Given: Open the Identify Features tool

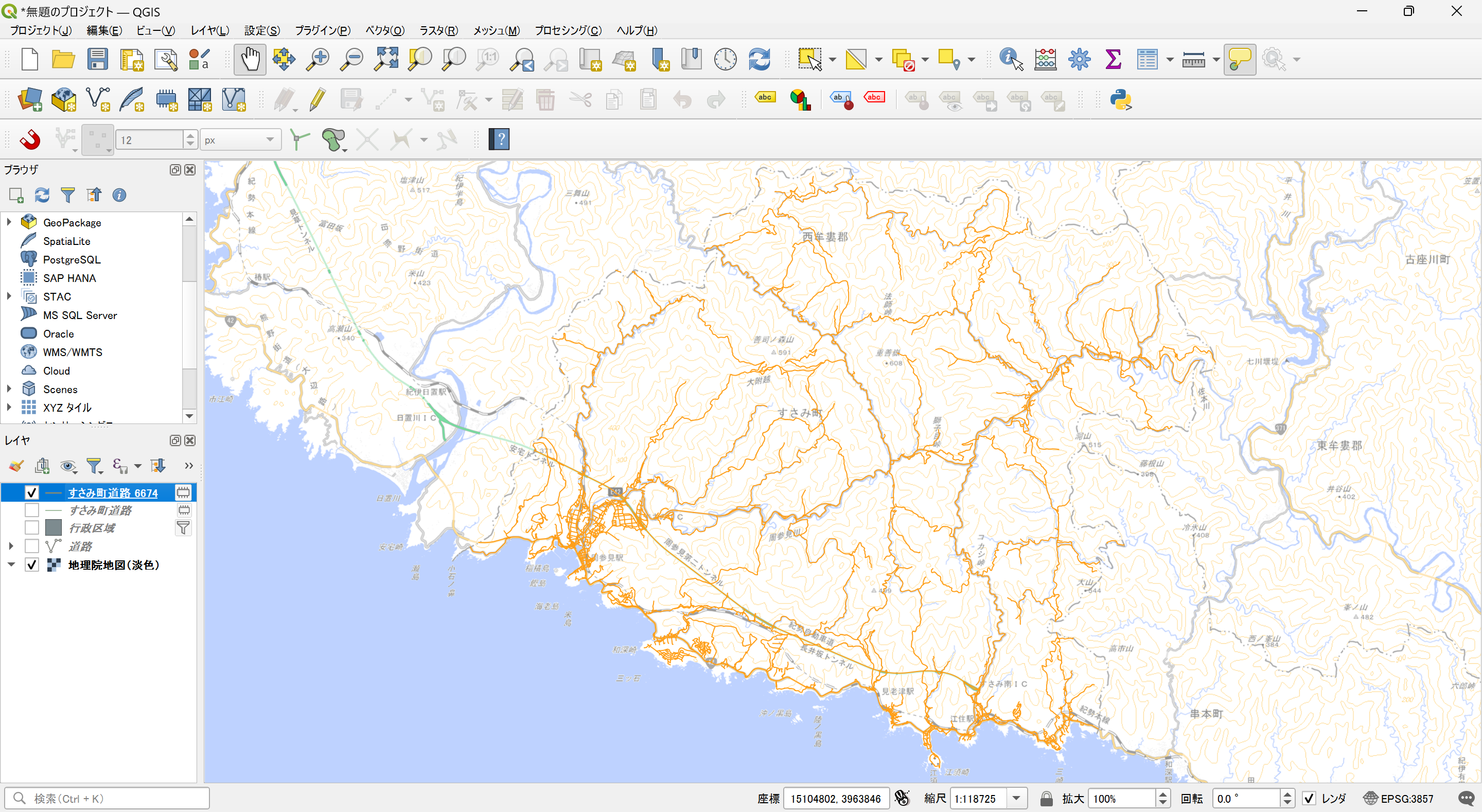Looking at the screenshot, I should [x=1011, y=59].
